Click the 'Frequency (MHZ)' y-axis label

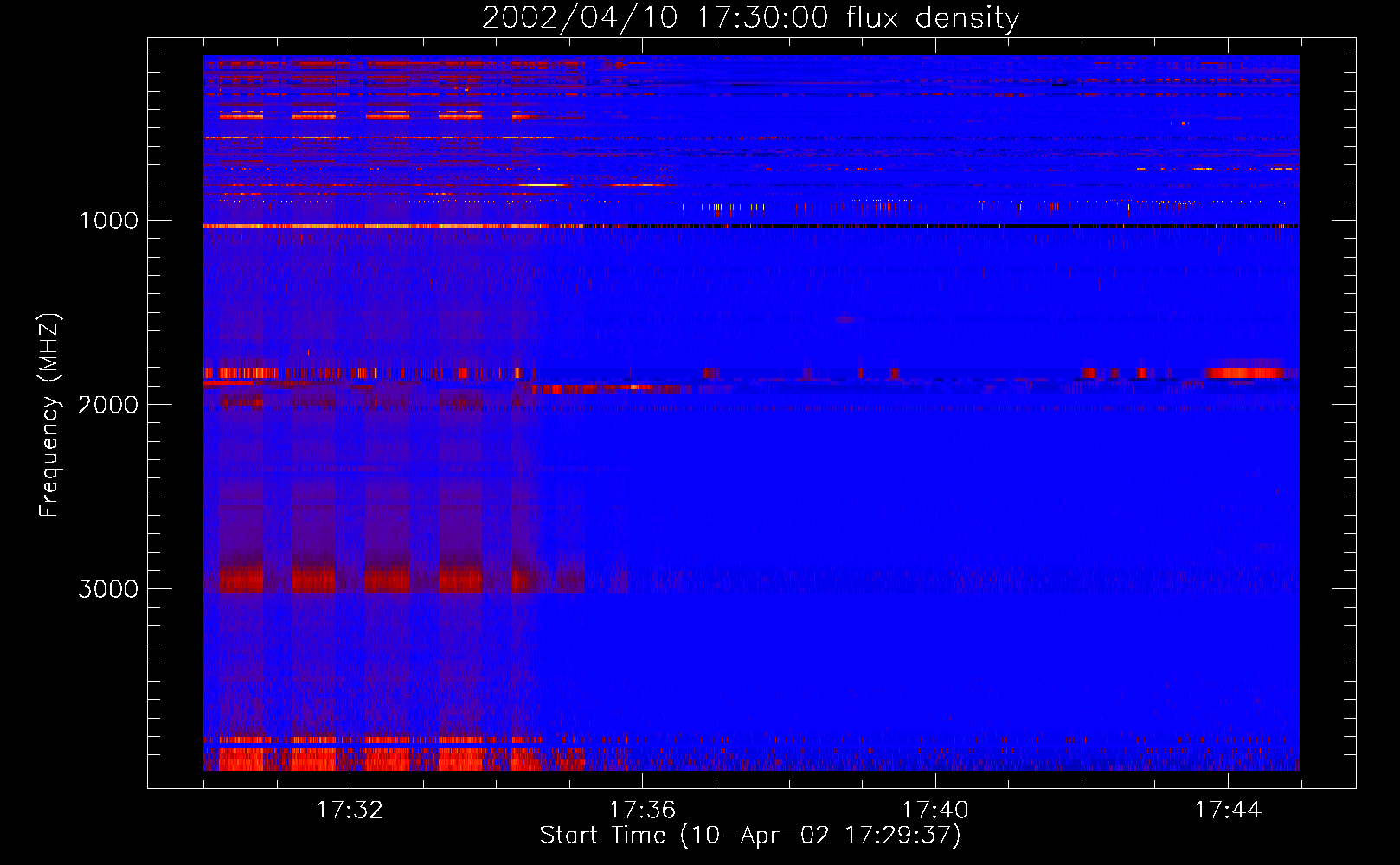pos(48,415)
